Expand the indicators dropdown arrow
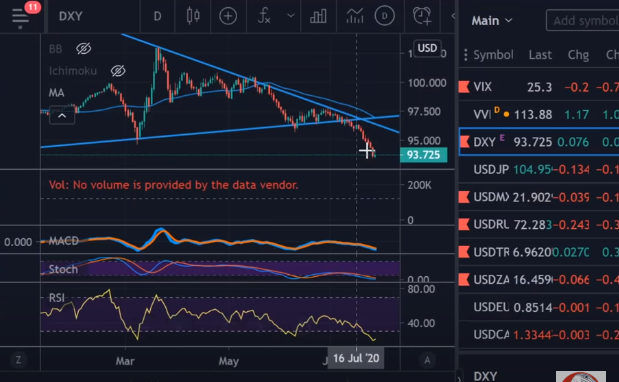This screenshot has width=619, height=382. [291, 16]
